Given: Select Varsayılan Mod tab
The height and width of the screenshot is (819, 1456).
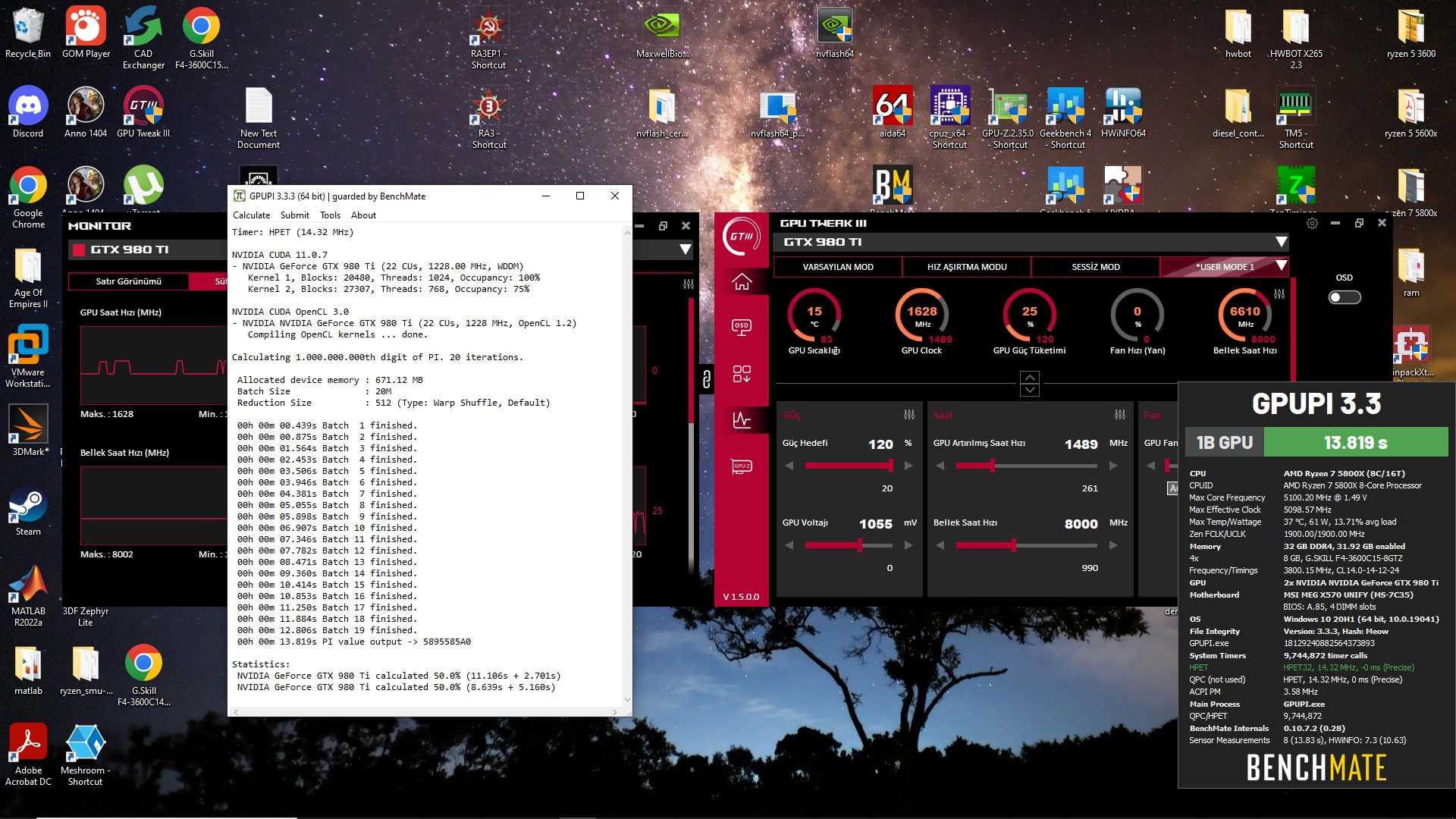Looking at the screenshot, I should (838, 267).
